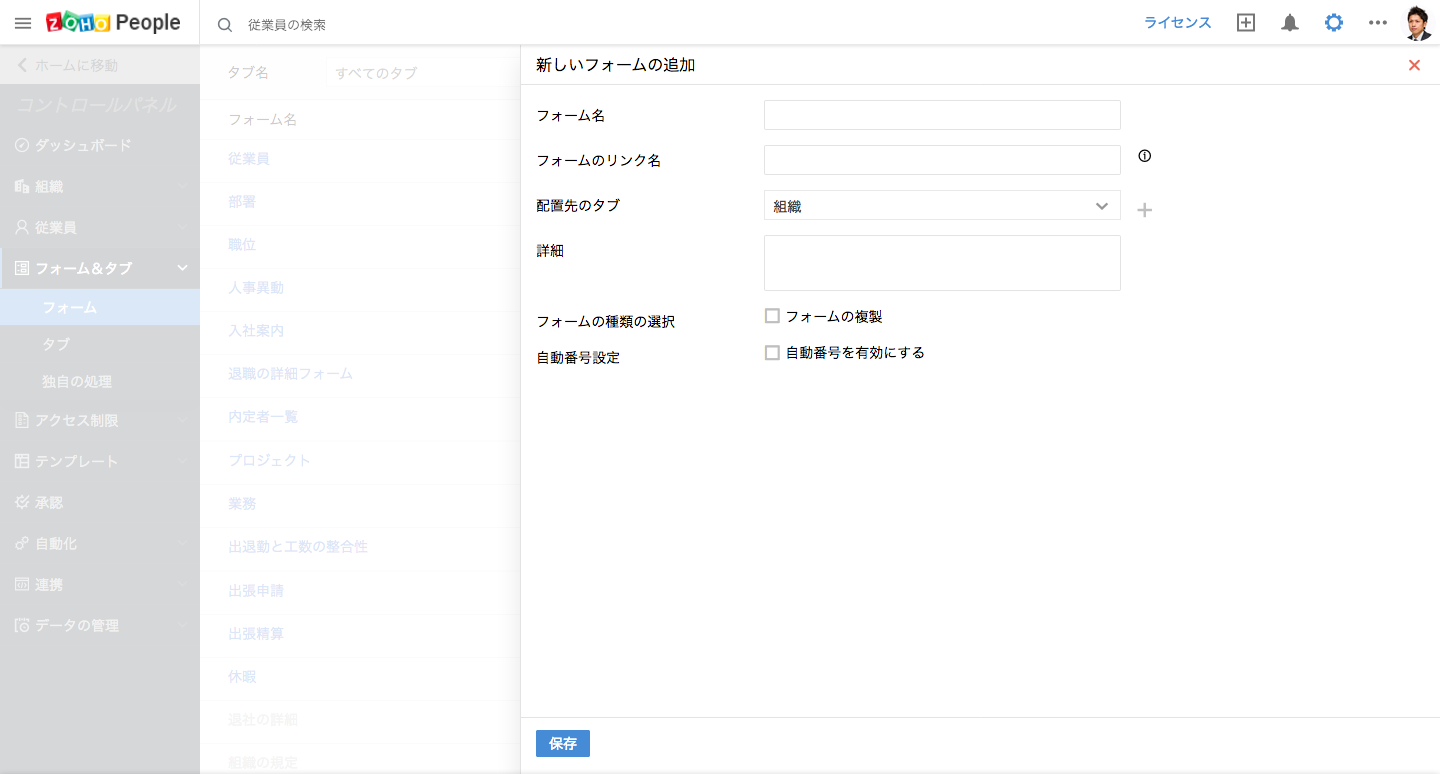Collapse the フォーム&タブ sidebar section
The height and width of the screenshot is (774, 1440).
[183, 268]
